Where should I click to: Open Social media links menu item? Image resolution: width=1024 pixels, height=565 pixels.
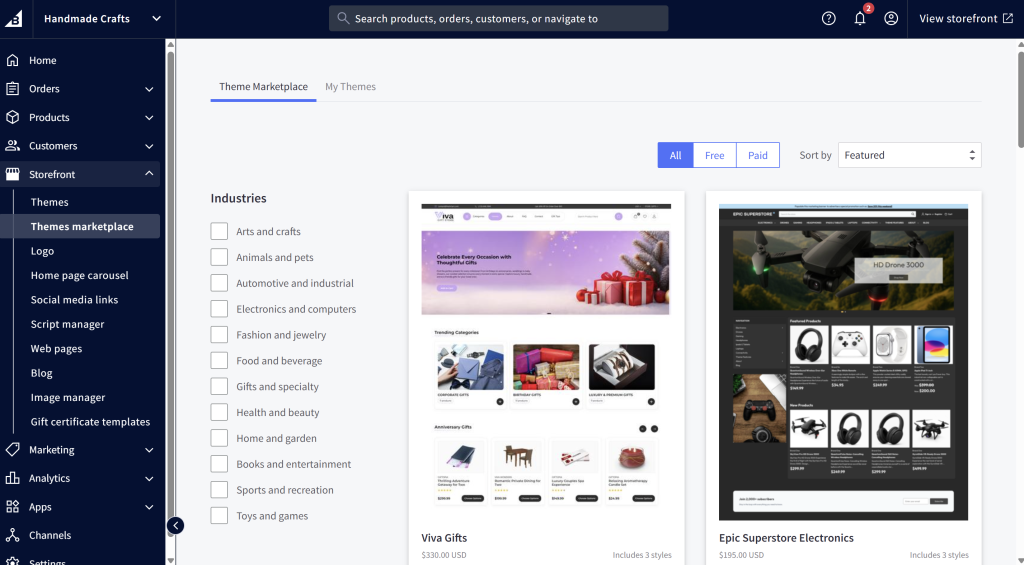pos(74,300)
